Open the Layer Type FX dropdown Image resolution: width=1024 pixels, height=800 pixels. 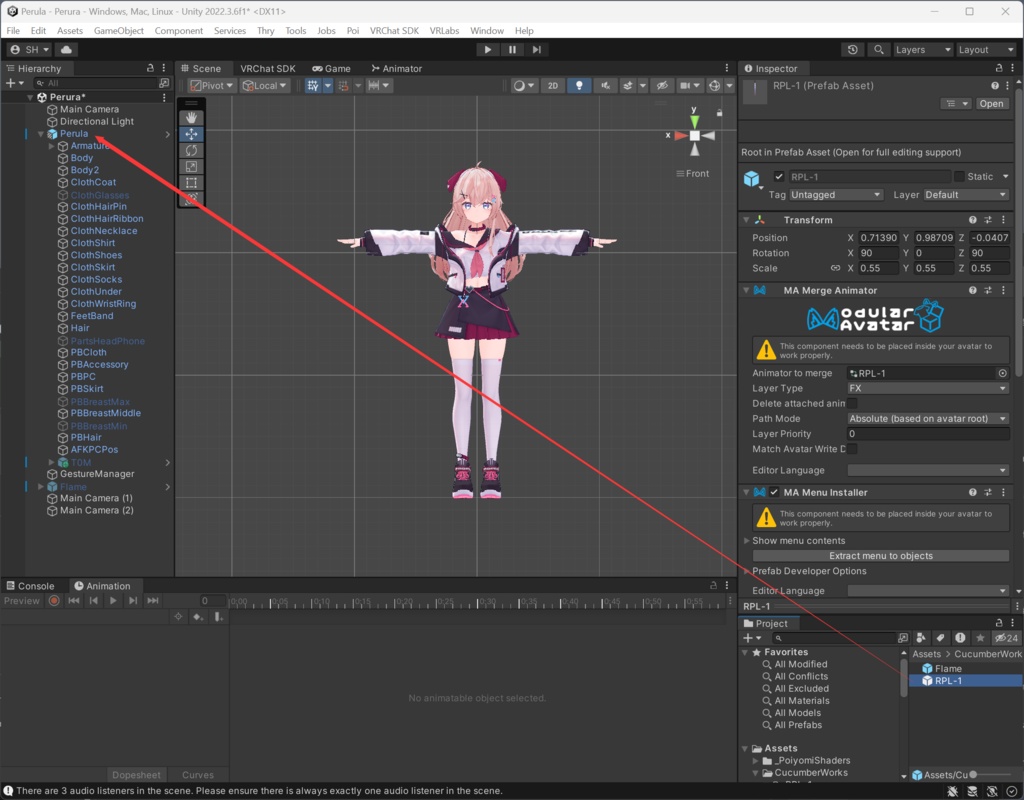[x=927, y=388]
